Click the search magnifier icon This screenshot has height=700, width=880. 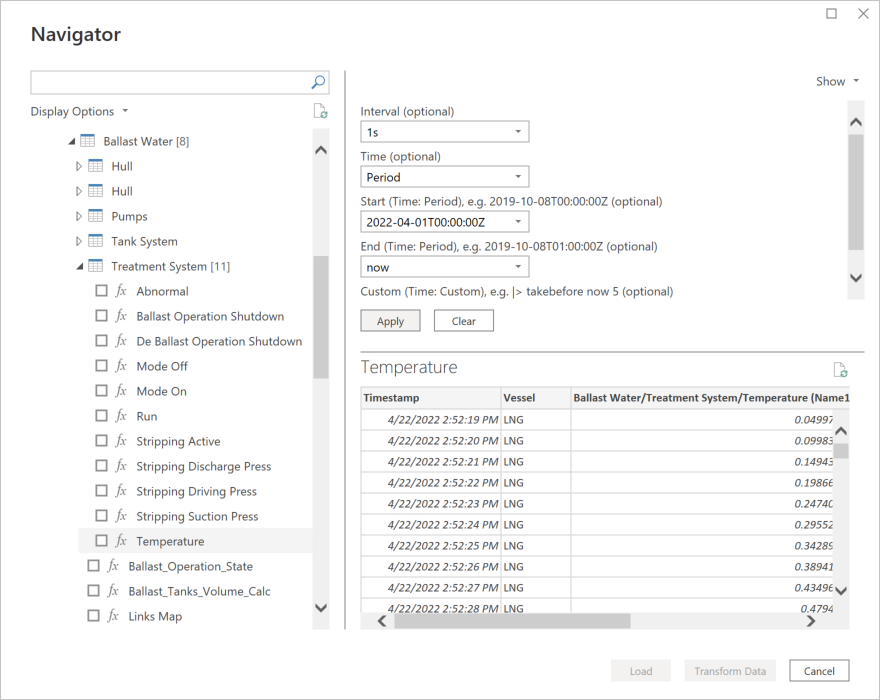[x=318, y=82]
